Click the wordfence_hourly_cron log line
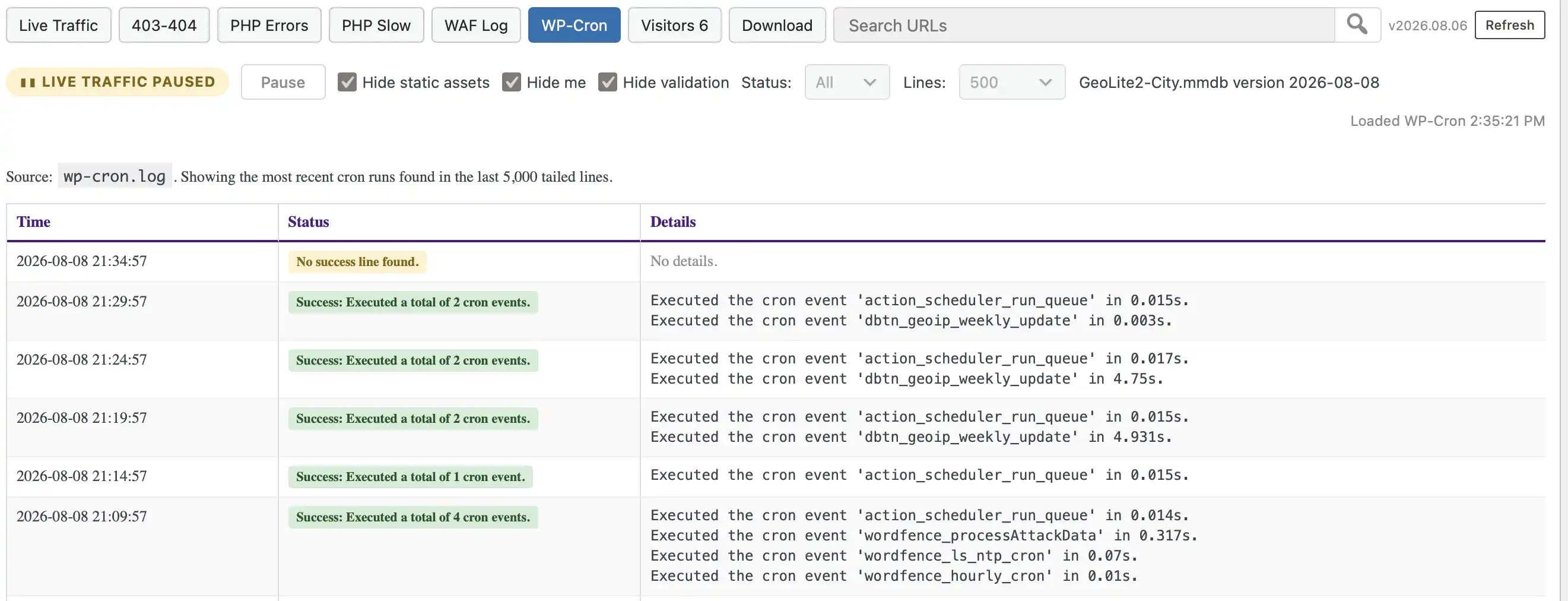This screenshot has width=1568, height=601. [x=894, y=576]
